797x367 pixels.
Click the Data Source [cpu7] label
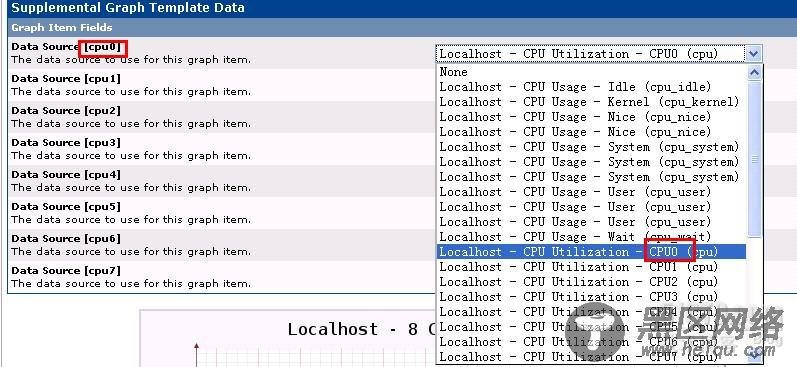(x=66, y=271)
